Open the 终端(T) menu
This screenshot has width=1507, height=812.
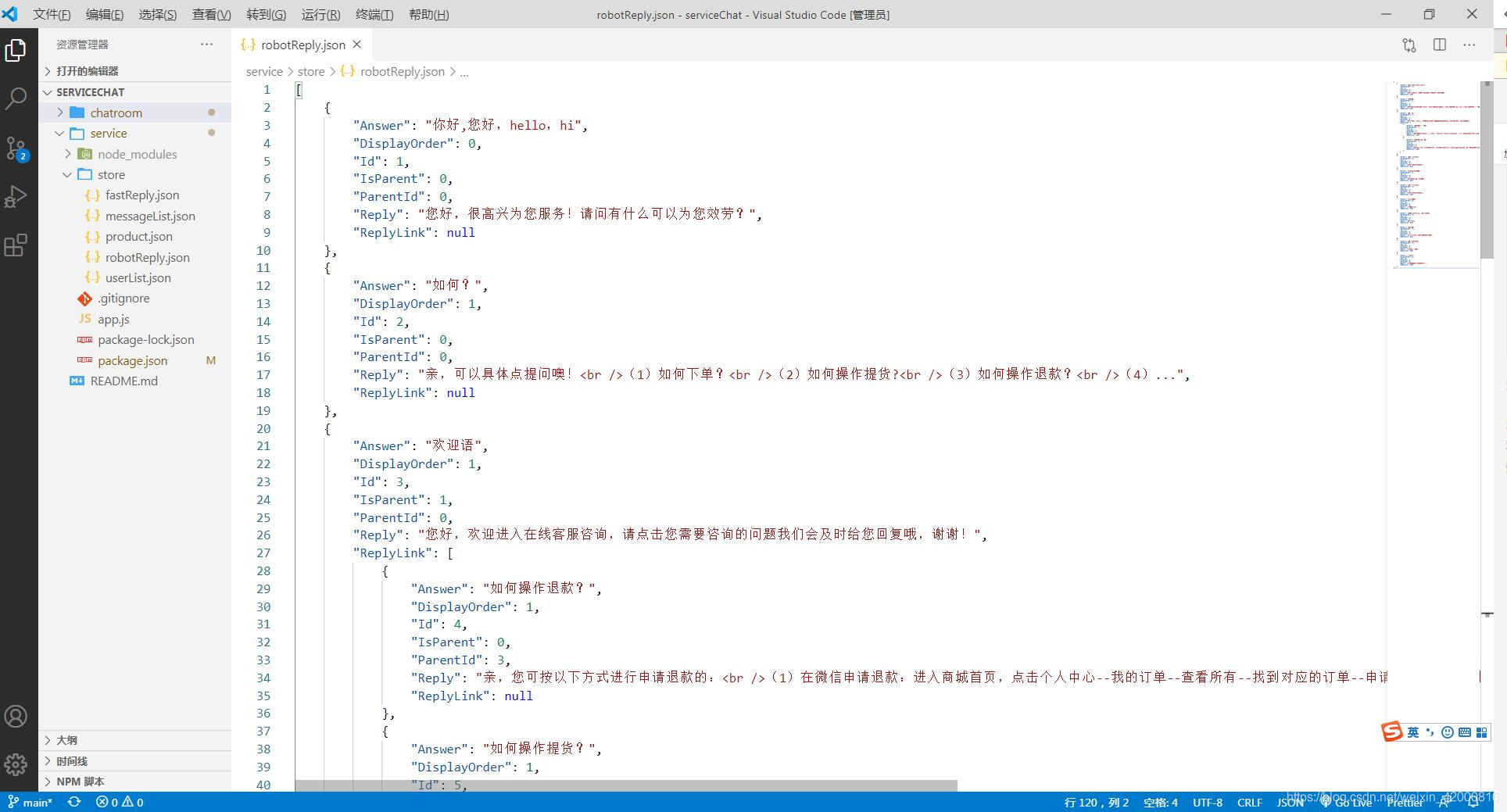[374, 14]
